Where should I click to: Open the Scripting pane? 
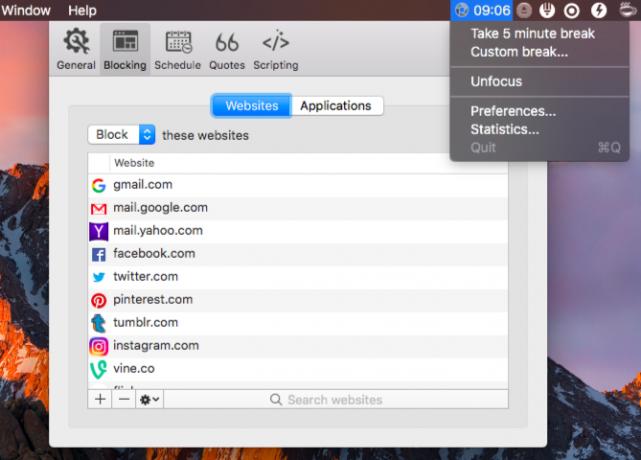point(276,49)
